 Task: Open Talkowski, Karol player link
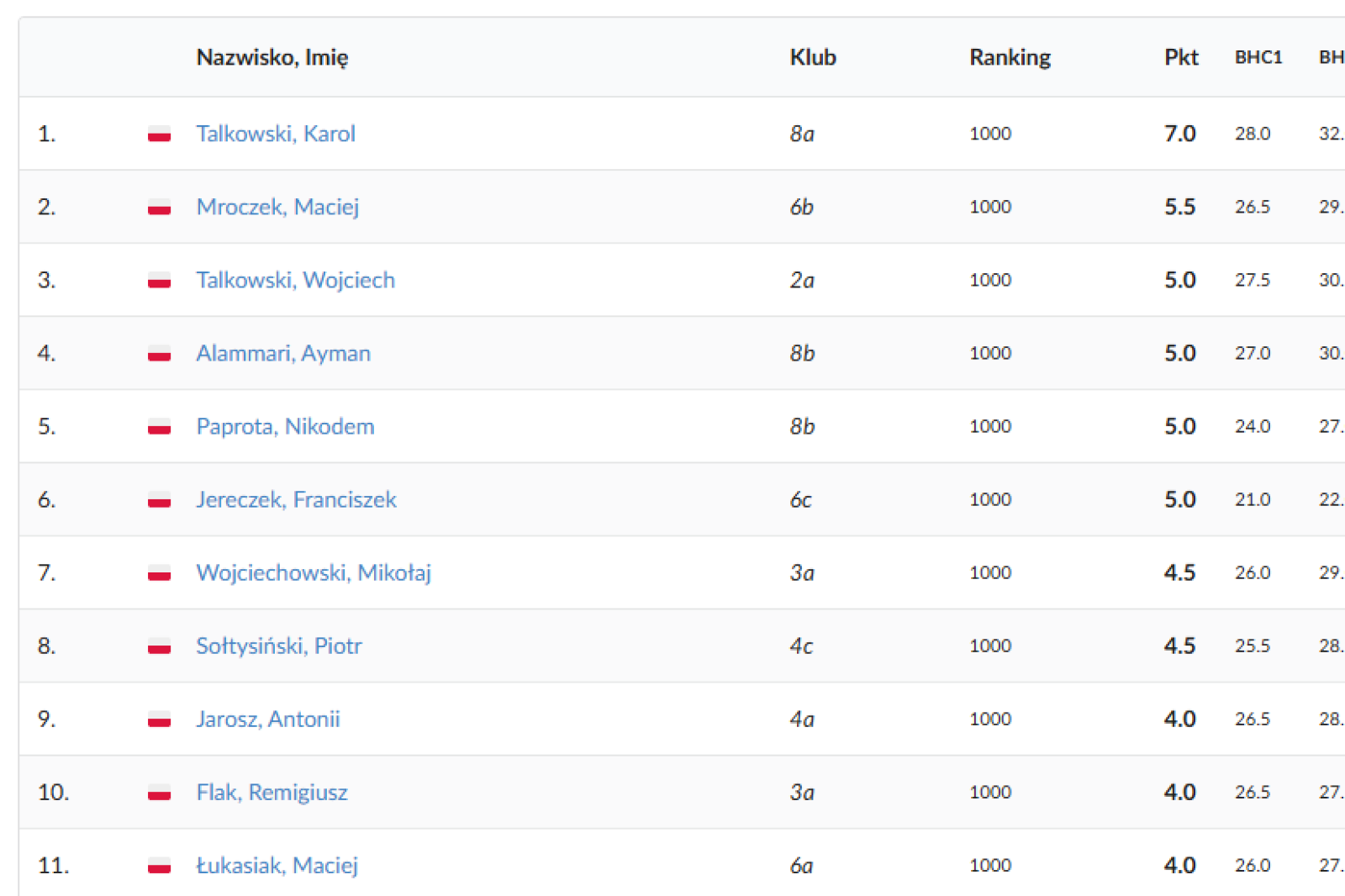[x=276, y=134]
